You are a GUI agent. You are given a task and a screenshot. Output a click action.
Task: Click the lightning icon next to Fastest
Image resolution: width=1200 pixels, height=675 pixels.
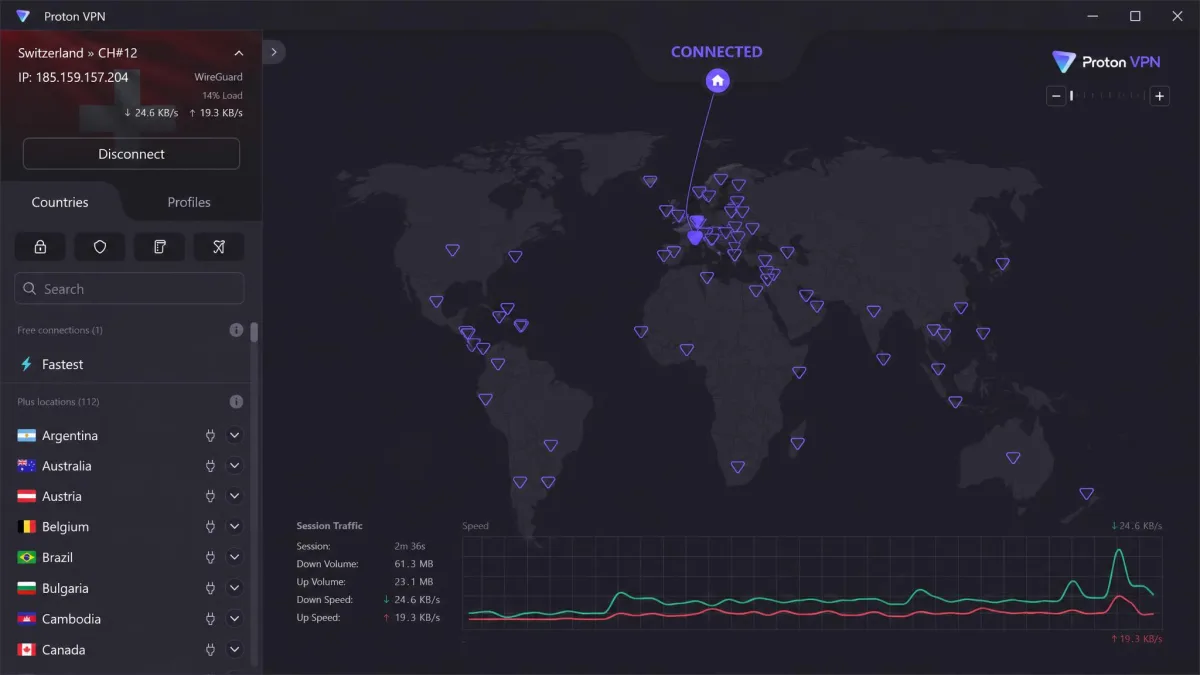pyautogui.click(x=27, y=365)
